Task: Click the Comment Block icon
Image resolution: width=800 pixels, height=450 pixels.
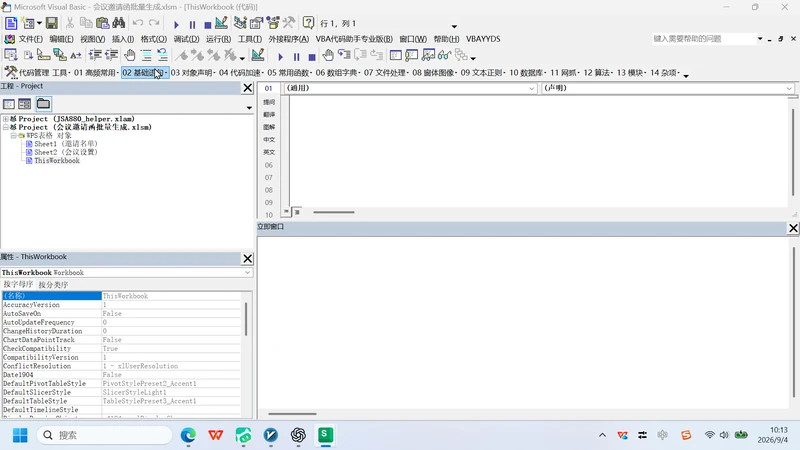Action: (146, 55)
